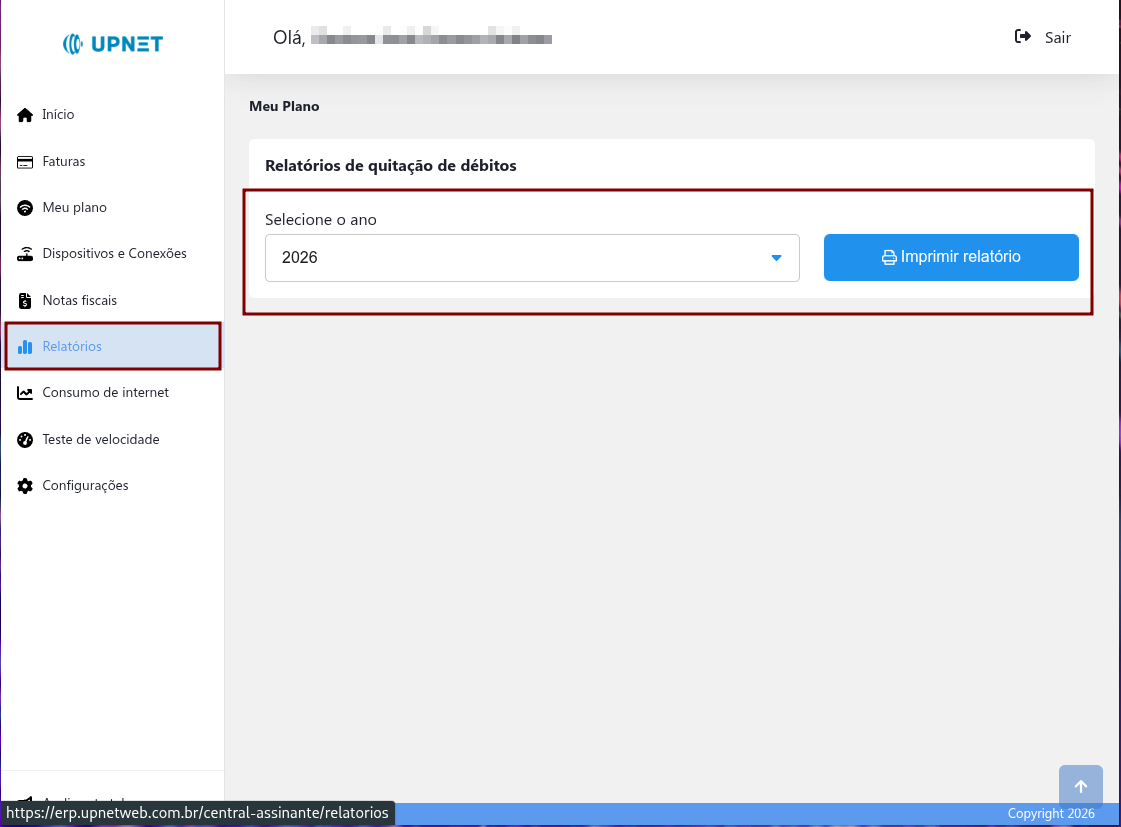Click the speedometer icon for Teste de velocidade
The height and width of the screenshot is (827, 1121).
tap(25, 440)
